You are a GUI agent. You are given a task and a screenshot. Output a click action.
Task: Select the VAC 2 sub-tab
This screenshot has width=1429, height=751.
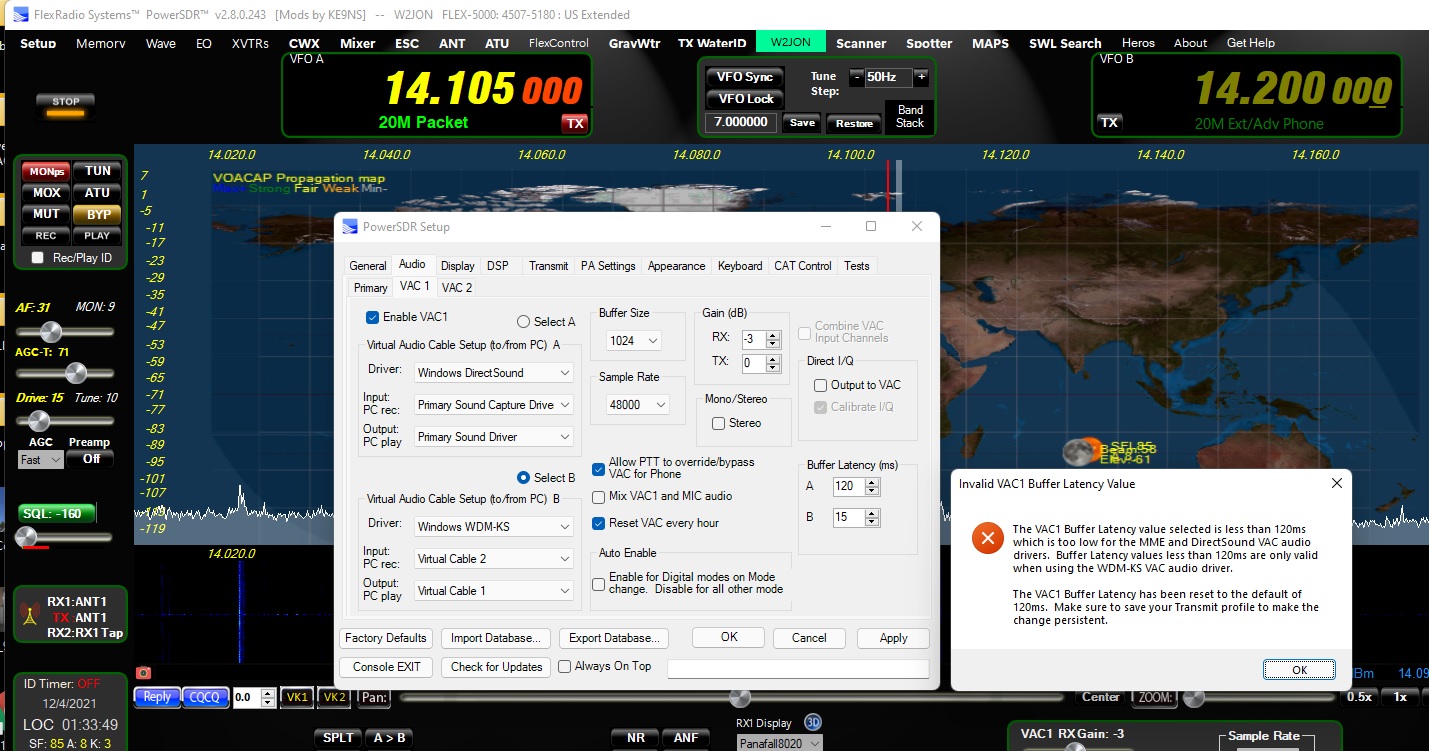(x=457, y=288)
